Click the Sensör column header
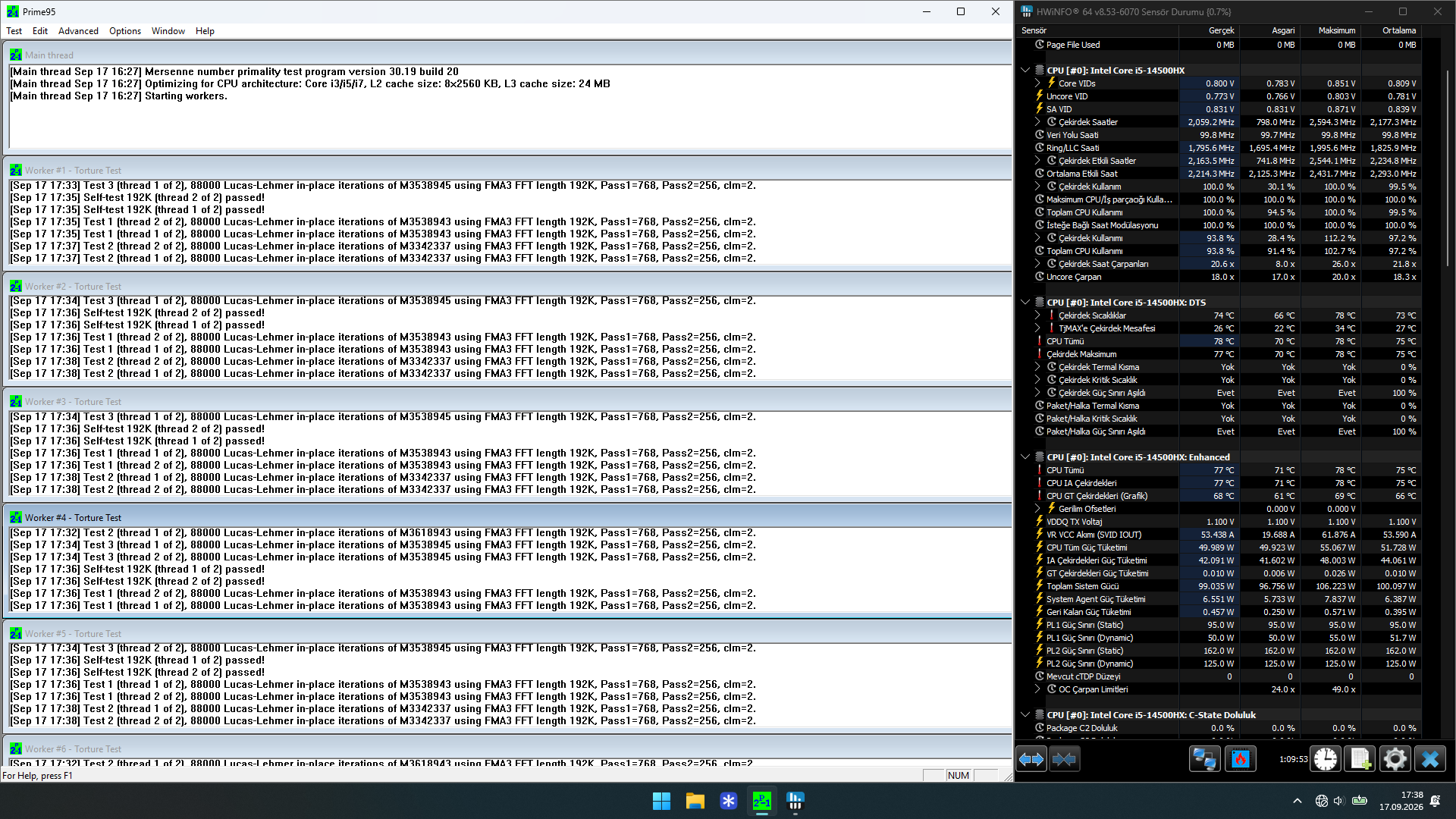This screenshot has height=819, width=1456. [x=1098, y=30]
